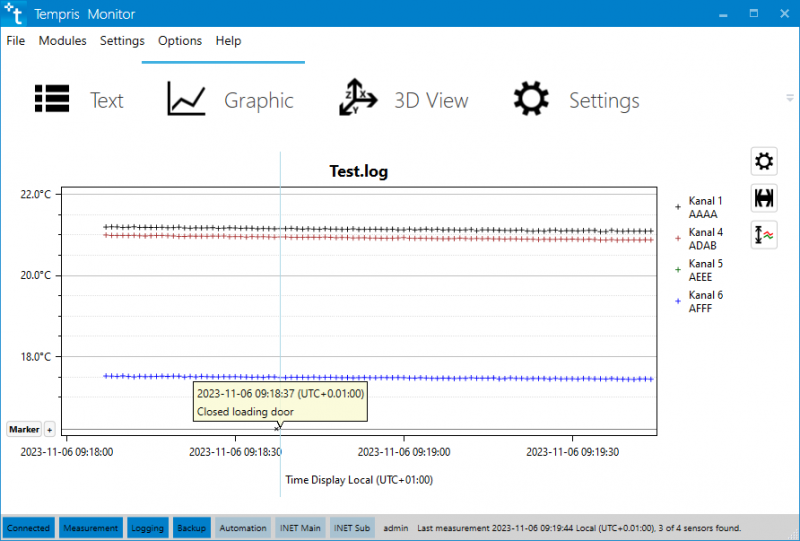Click the 3D View axes icon

[357, 100]
